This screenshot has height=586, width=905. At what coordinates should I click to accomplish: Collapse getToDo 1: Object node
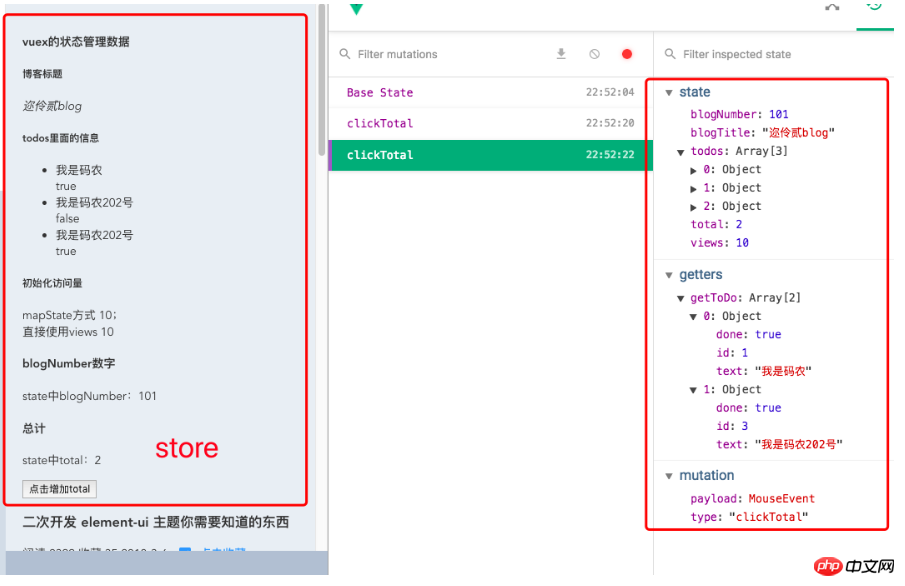tap(693, 390)
